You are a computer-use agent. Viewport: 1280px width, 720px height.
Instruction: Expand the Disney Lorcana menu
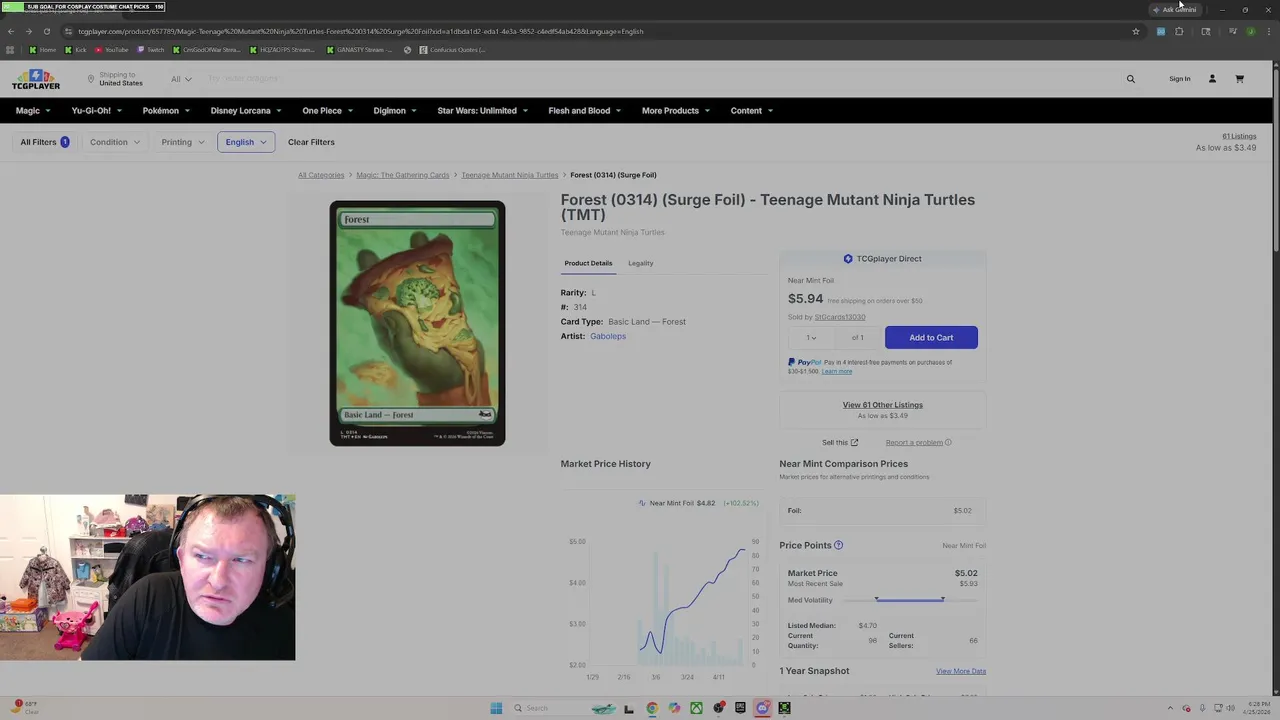[x=246, y=111]
